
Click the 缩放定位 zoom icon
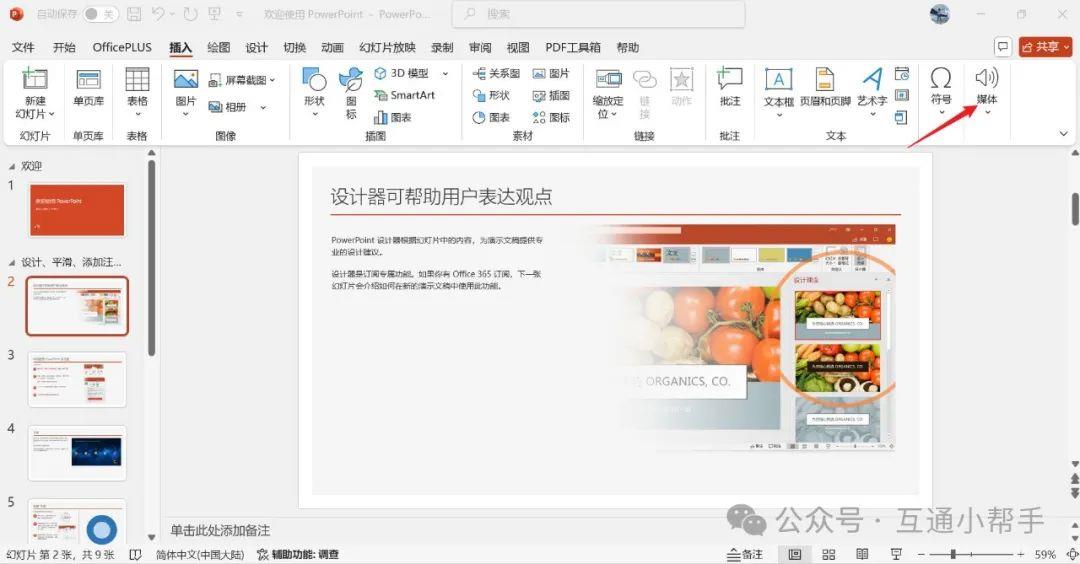(x=608, y=79)
